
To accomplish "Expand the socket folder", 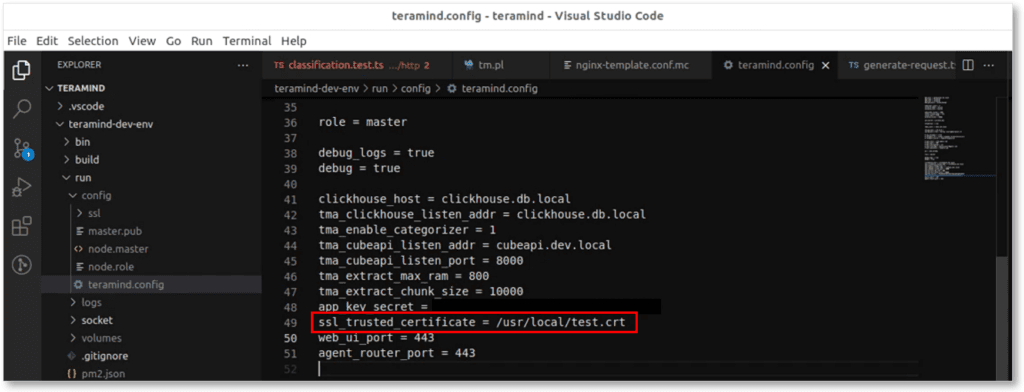I will pyautogui.click(x=72, y=320).
